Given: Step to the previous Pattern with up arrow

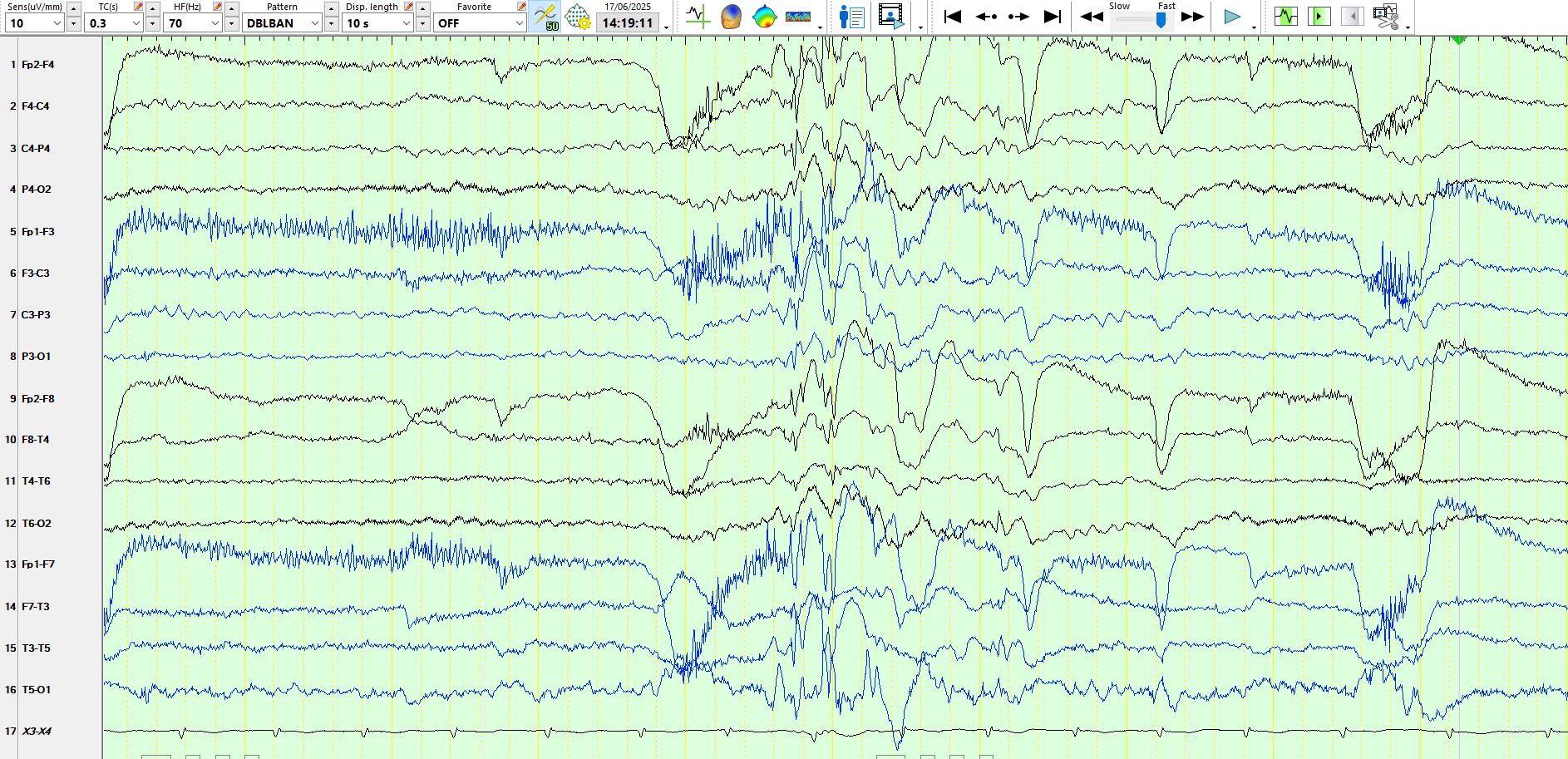Looking at the screenshot, I should click(331, 7).
